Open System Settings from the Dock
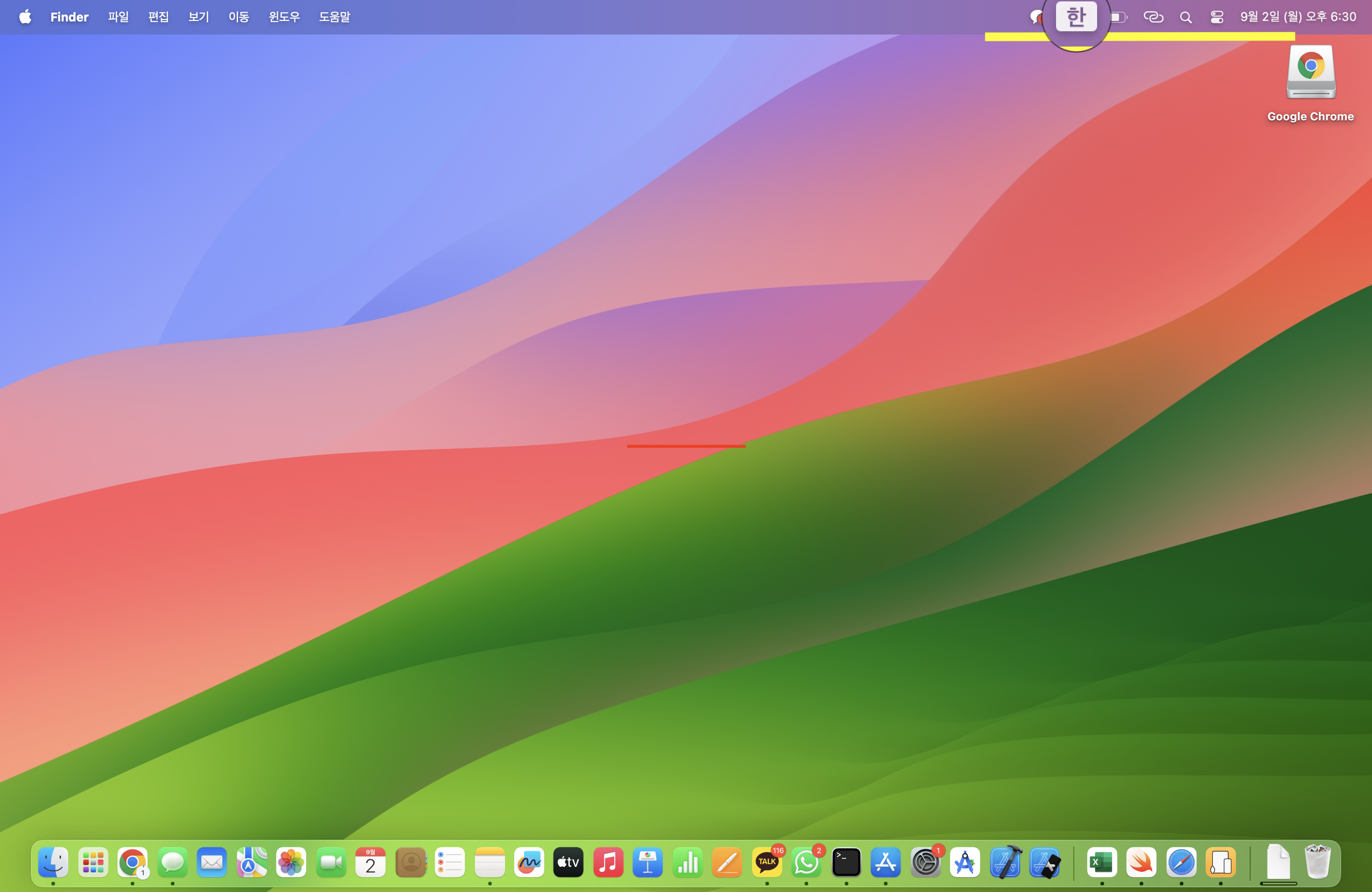Screen dimensions: 1372x892 click(x=925, y=863)
